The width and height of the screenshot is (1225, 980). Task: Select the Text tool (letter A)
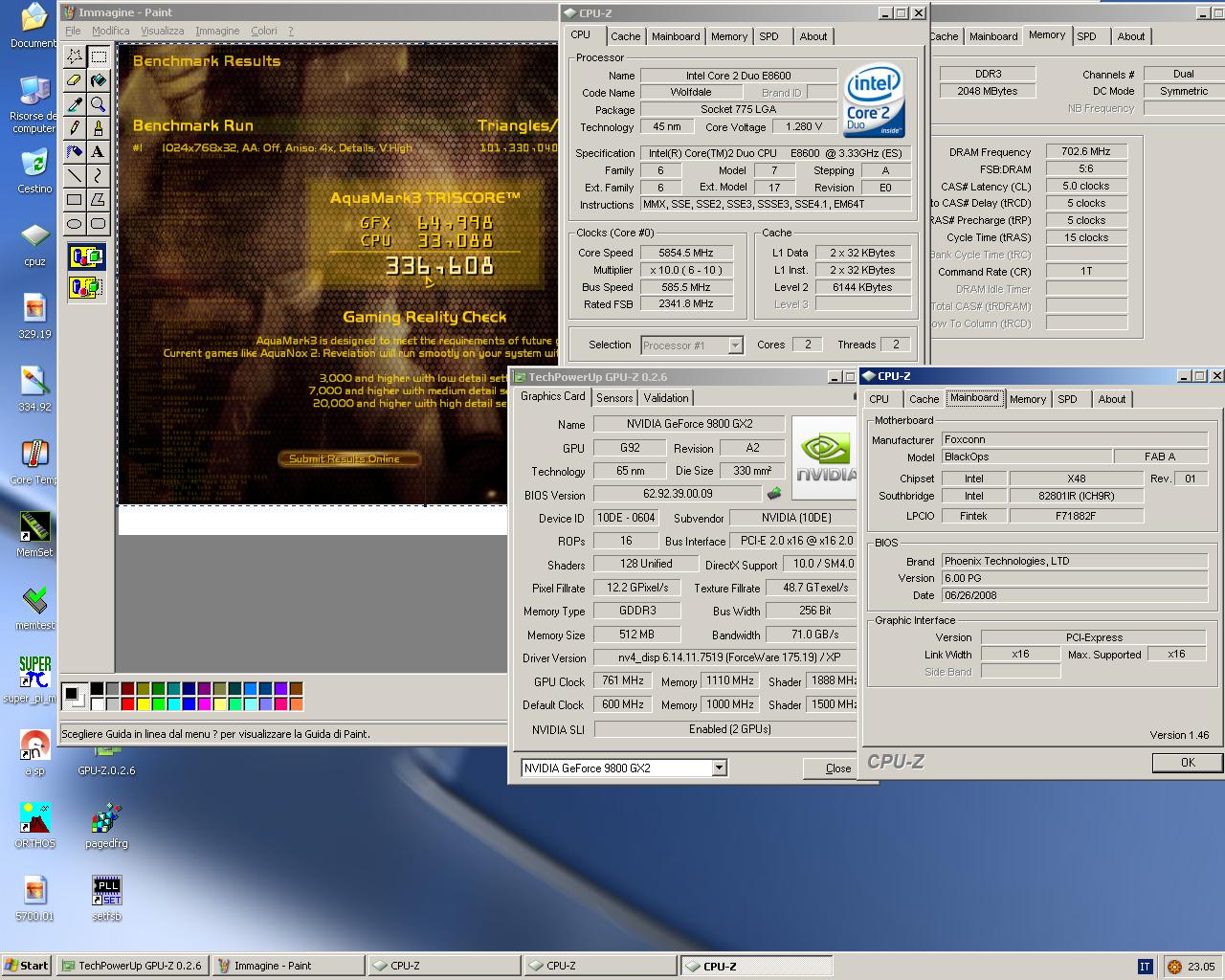point(99,152)
